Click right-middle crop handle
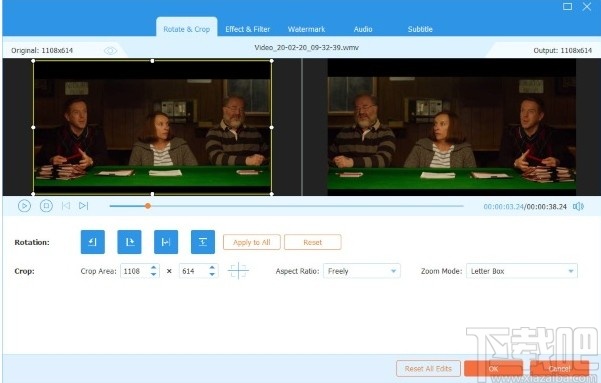 coord(272,127)
